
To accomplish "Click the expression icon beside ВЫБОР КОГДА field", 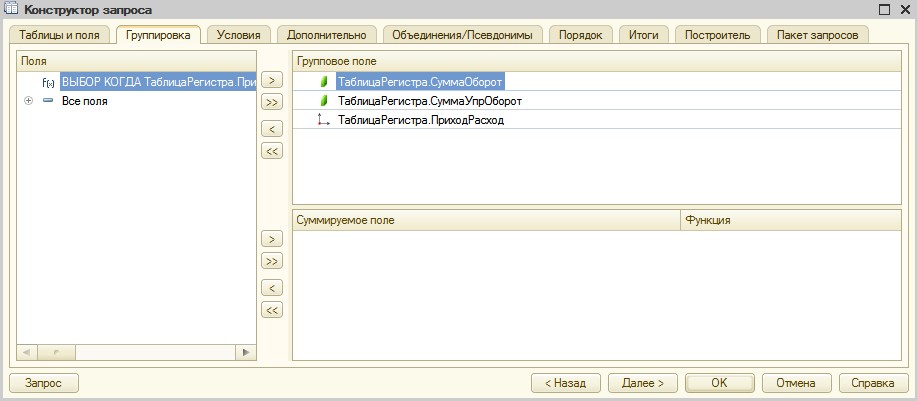I will [47, 81].
